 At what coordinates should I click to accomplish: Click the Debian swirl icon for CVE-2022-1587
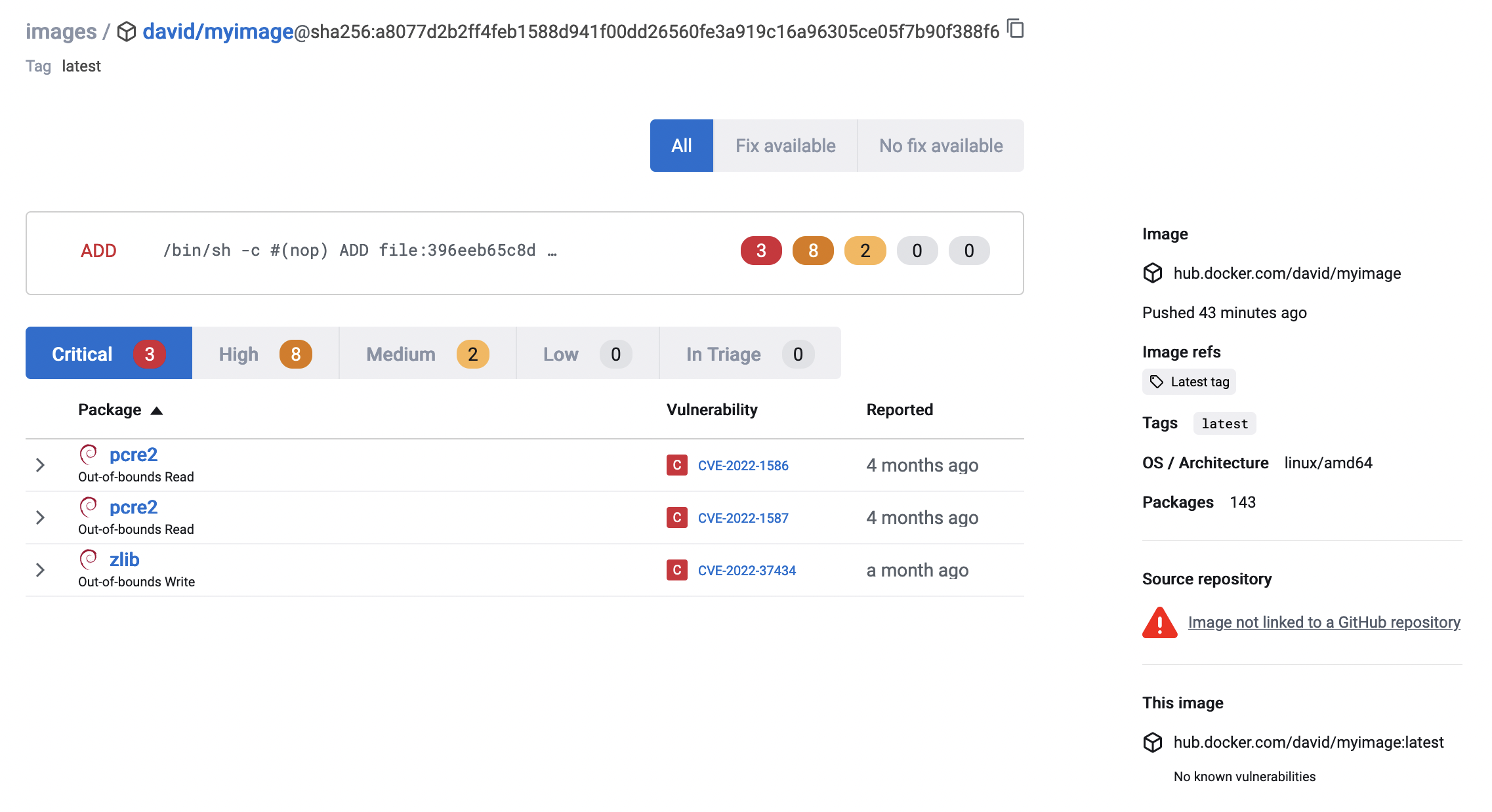[x=89, y=506]
